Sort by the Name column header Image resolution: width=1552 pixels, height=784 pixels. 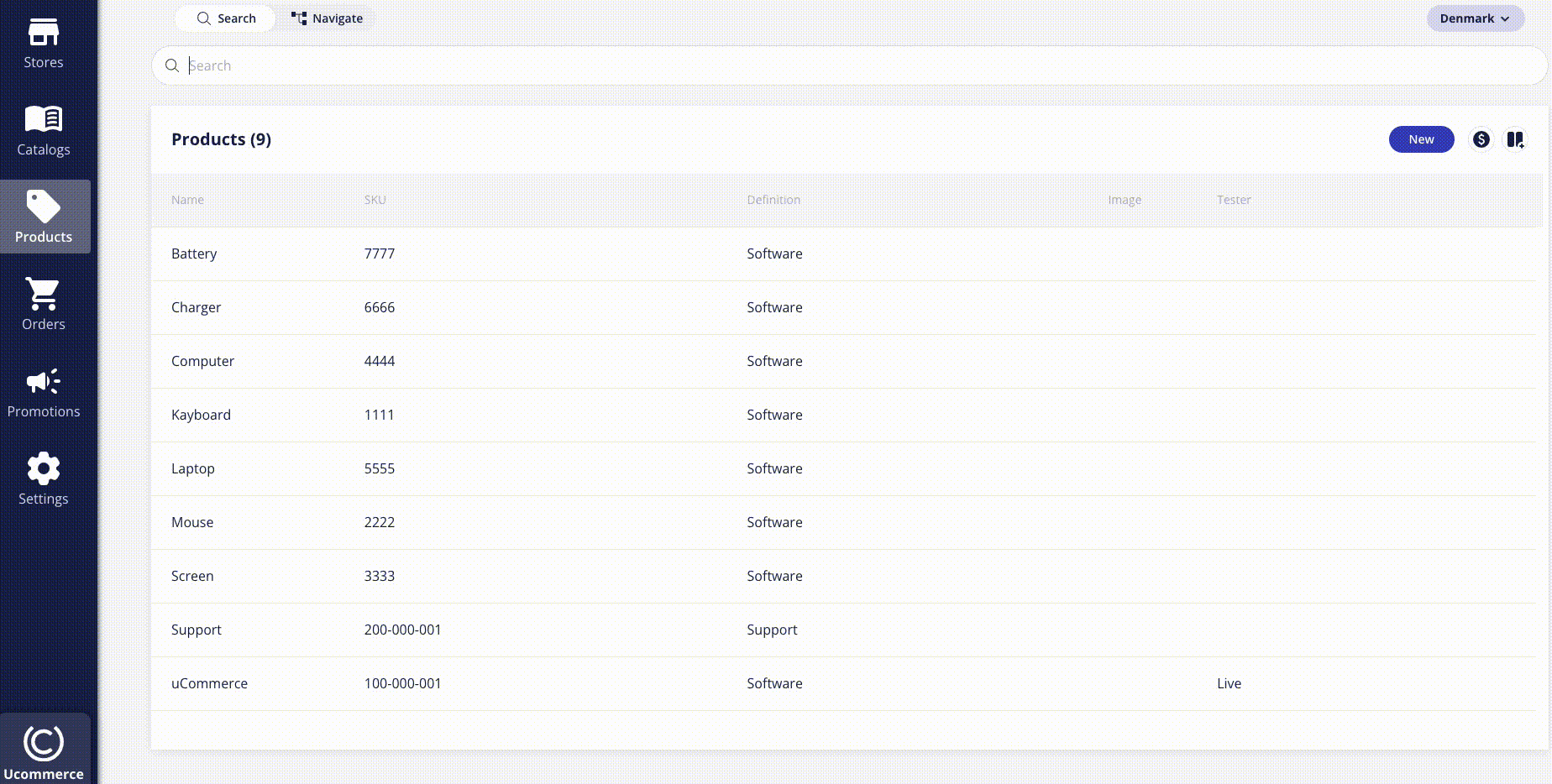(187, 200)
